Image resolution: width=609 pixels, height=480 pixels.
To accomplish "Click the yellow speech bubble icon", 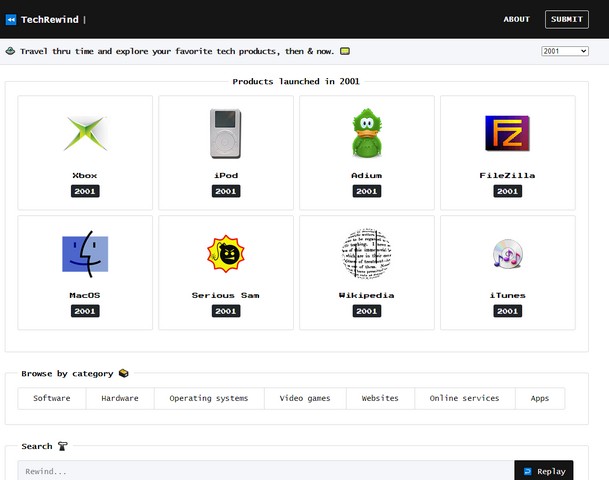I will [x=345, y=51].
